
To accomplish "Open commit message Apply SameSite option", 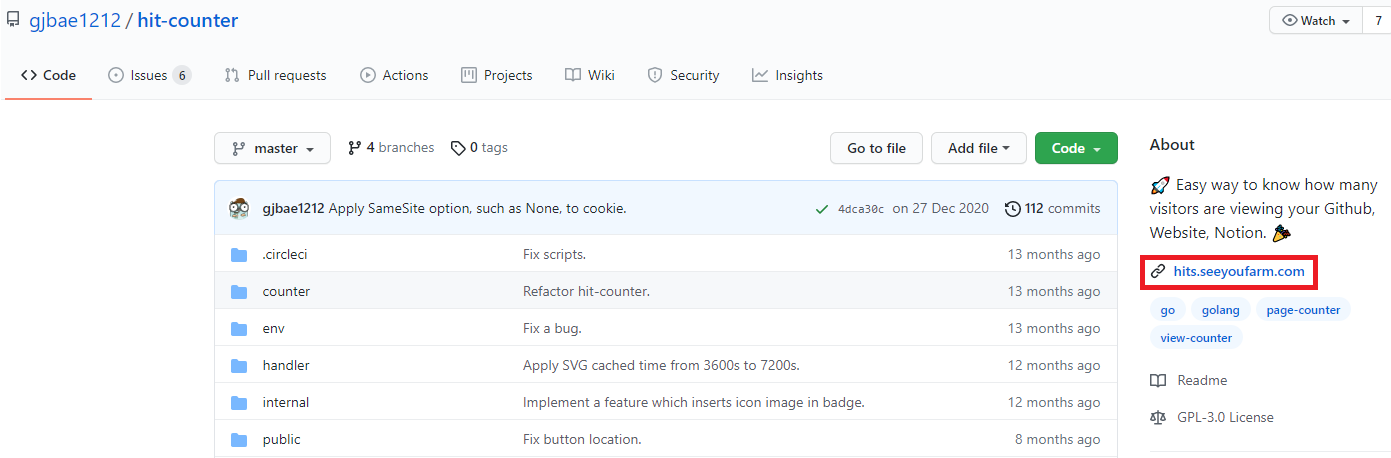I will pyautogui.click(x=477, y=208).
